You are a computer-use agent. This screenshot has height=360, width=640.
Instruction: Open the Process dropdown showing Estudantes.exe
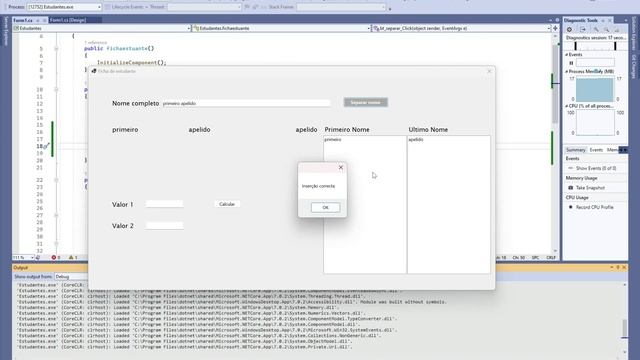coord(64,7)
